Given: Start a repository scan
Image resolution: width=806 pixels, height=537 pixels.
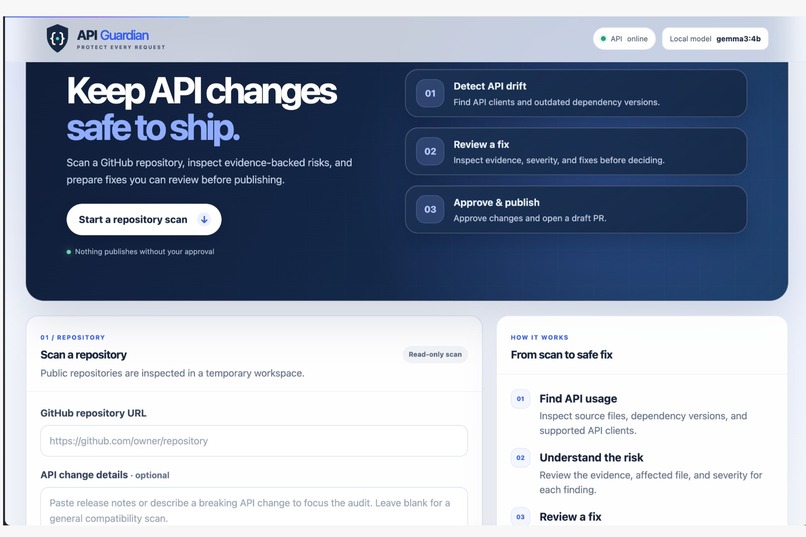Looking at the screenshot, I should (144, 219).
